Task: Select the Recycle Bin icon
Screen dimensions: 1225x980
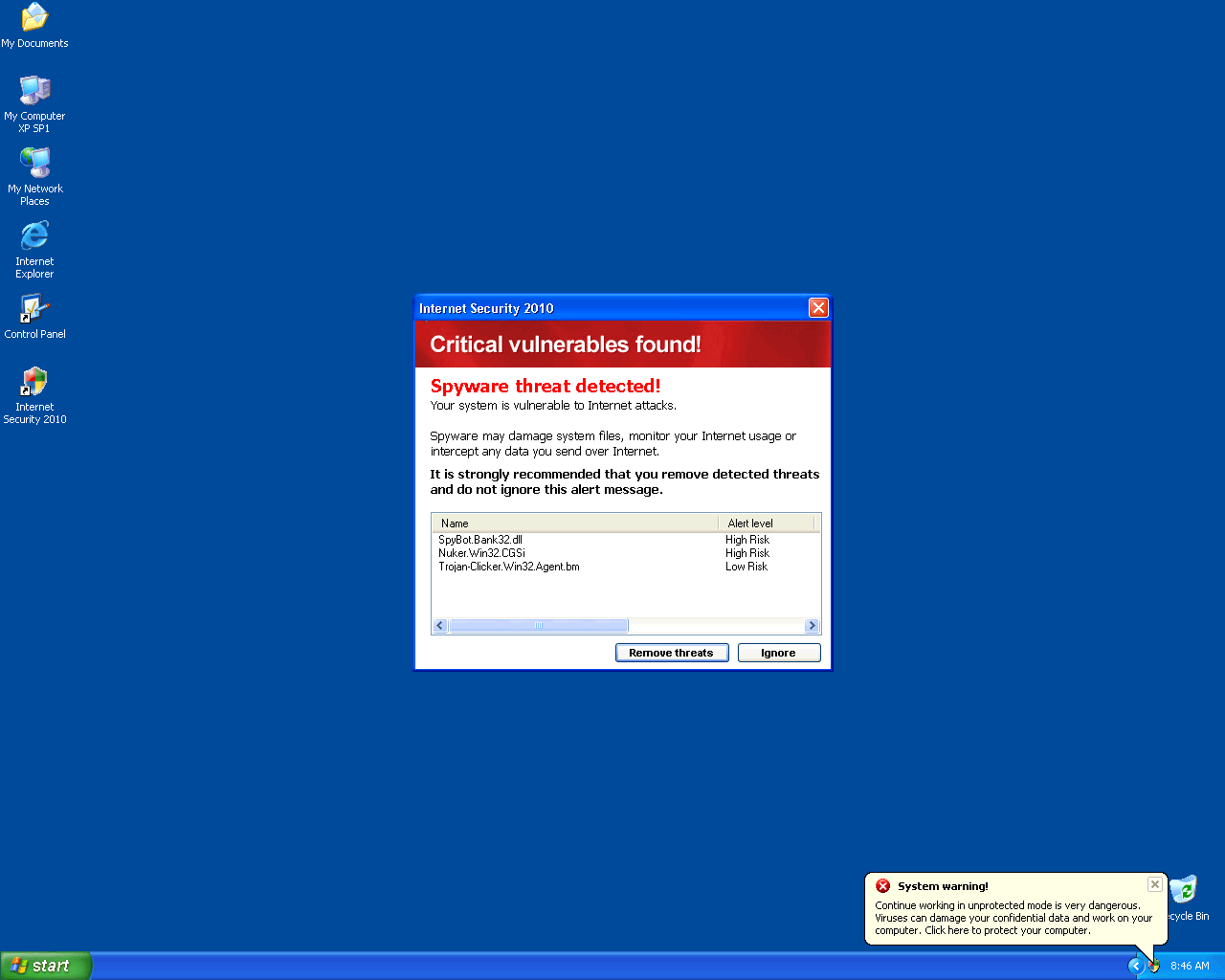Action: click(x=1185, y=891)
